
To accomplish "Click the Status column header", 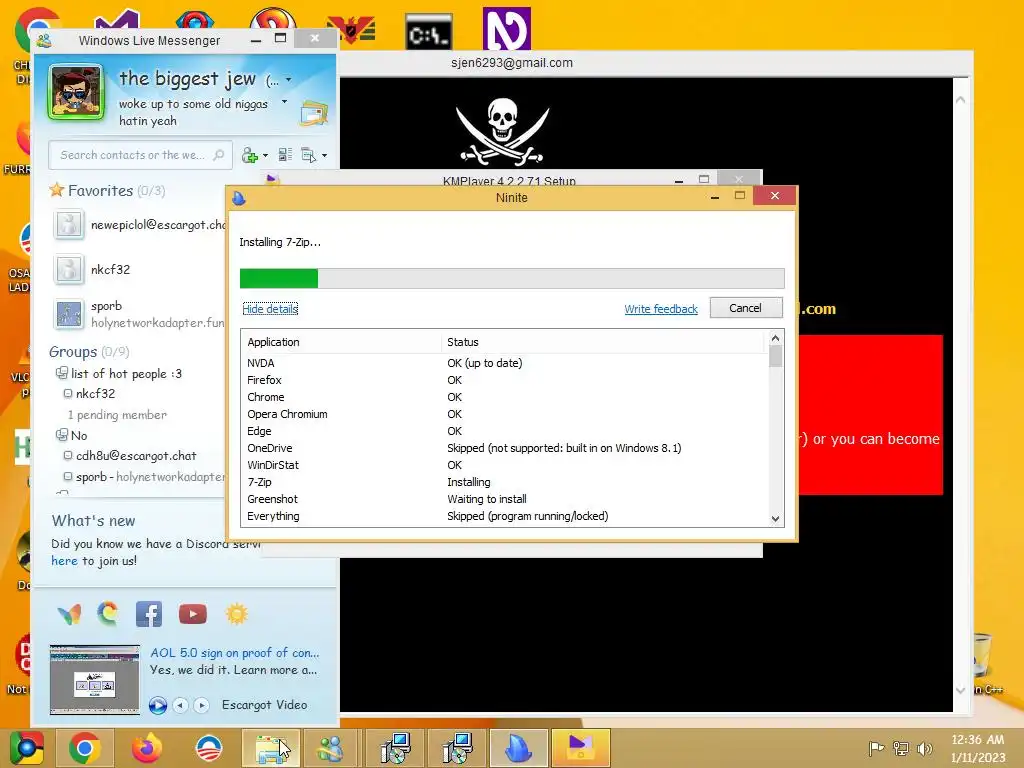I will [x=602, y=342].
